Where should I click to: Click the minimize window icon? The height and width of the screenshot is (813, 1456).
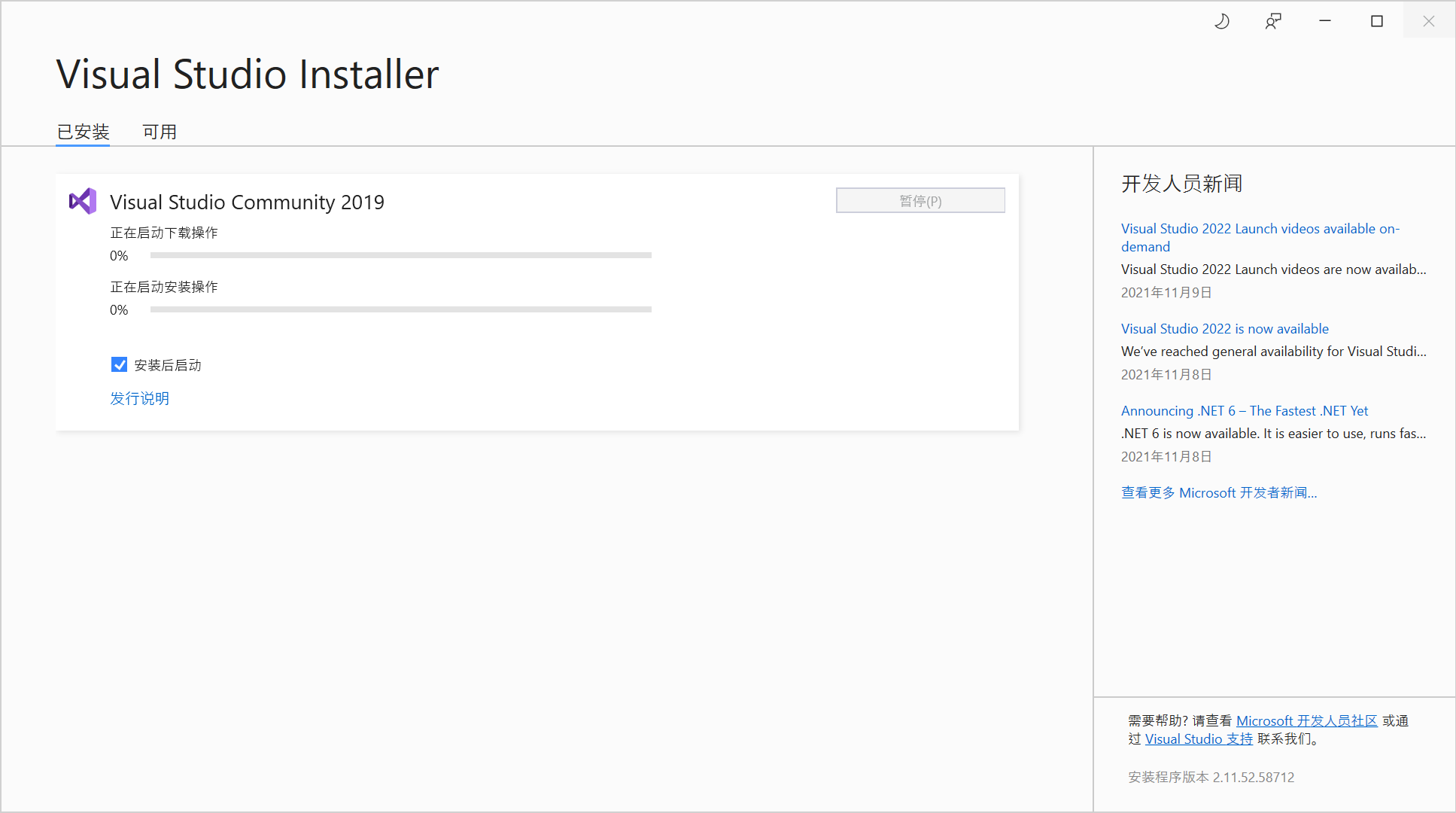coord(1324,21)
